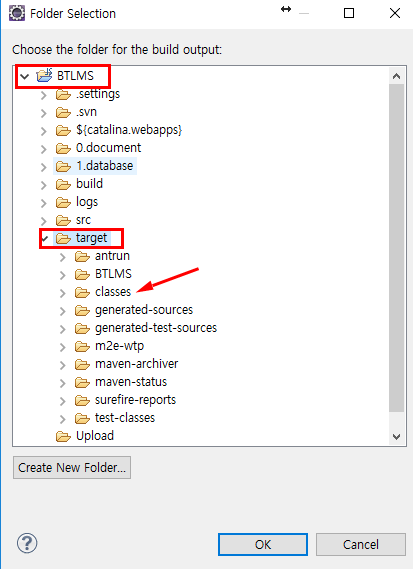
Task: Click the logs folder icon
Action: pyautogui.click(x=64, y=202)
